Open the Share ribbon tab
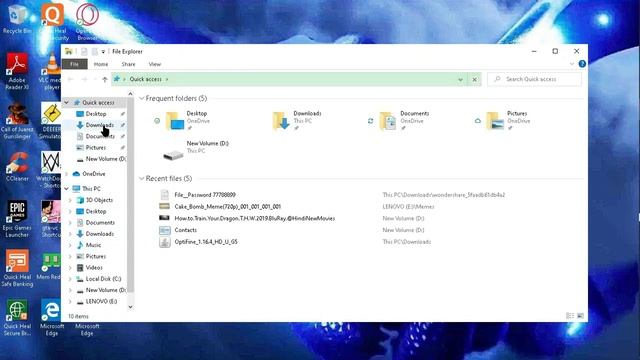 (x=128, y=64)
